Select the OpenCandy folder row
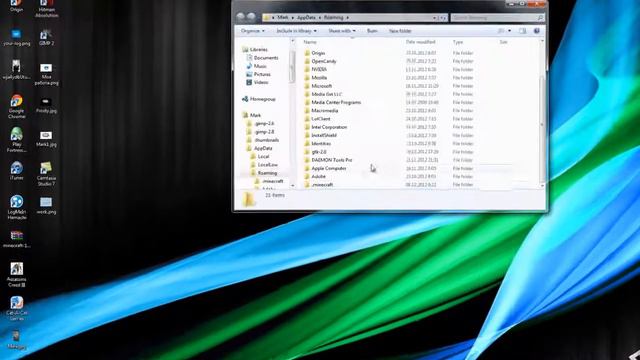This screenshot has height=360, width=640. [324, 61]
